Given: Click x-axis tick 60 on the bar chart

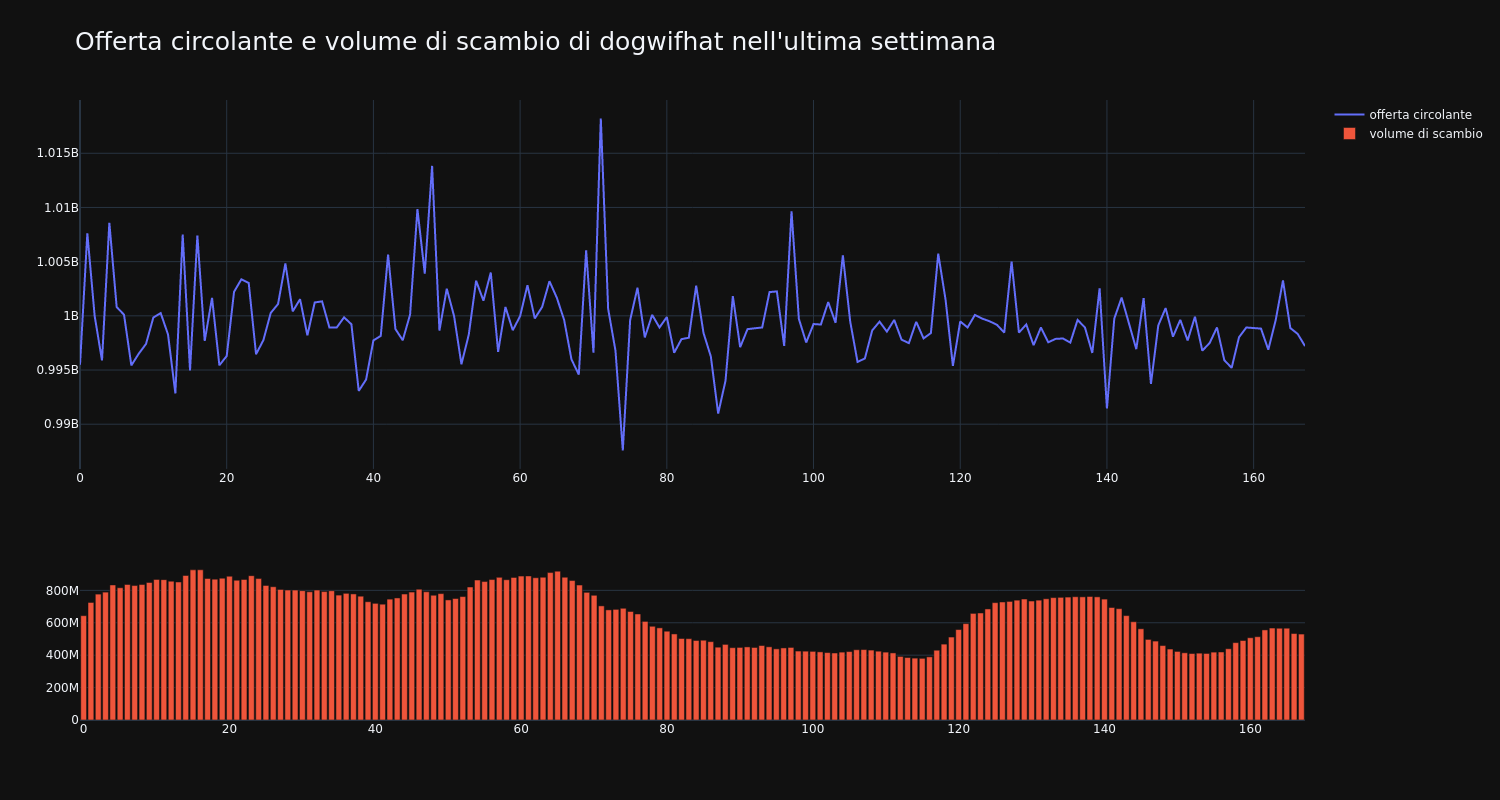Looking at the screenshot, I should [521, 729].
